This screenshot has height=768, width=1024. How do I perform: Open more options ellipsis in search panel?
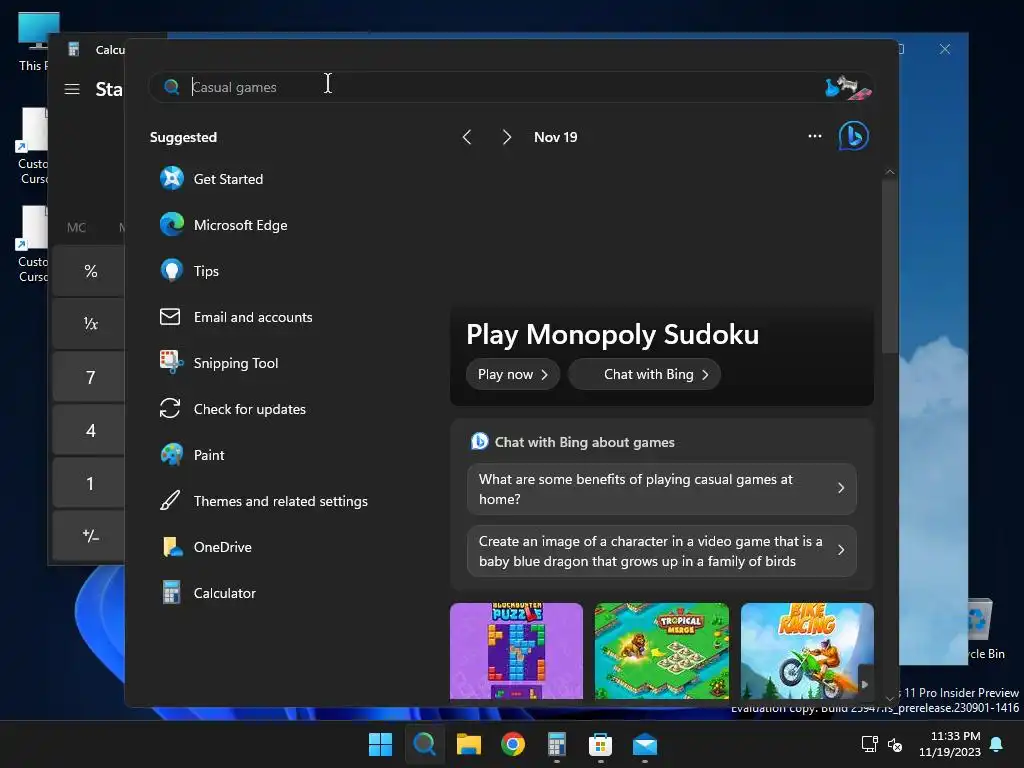814,136
